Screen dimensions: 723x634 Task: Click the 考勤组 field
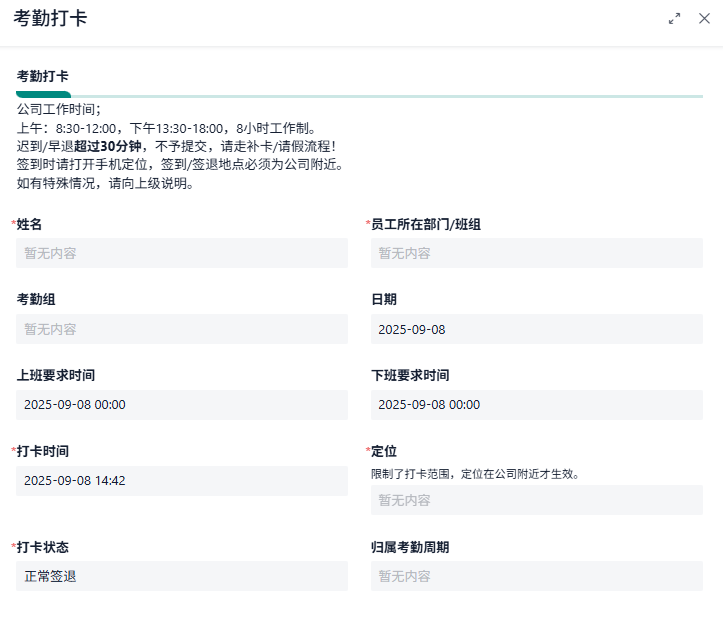(182, 329)
